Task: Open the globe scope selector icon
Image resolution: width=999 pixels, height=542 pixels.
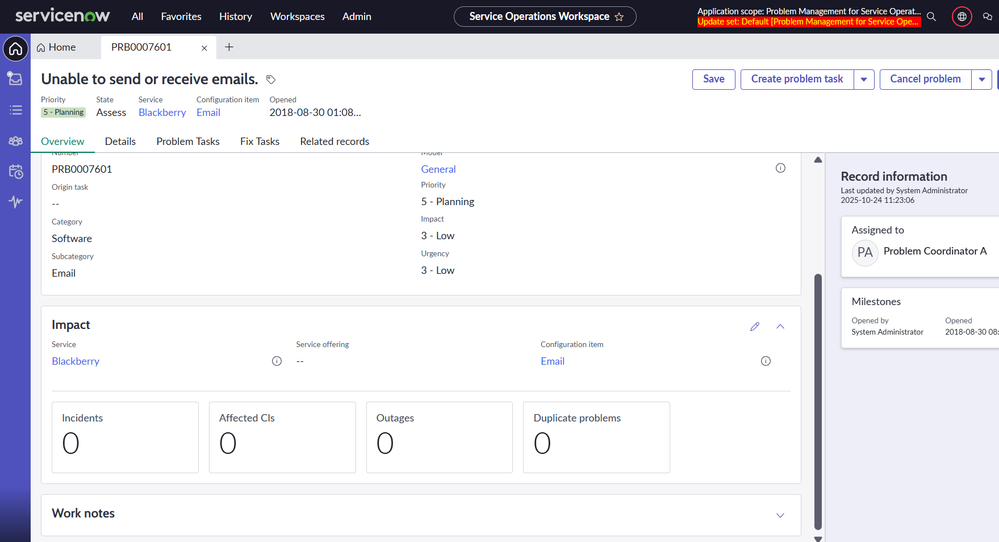Action: [961, 17]
